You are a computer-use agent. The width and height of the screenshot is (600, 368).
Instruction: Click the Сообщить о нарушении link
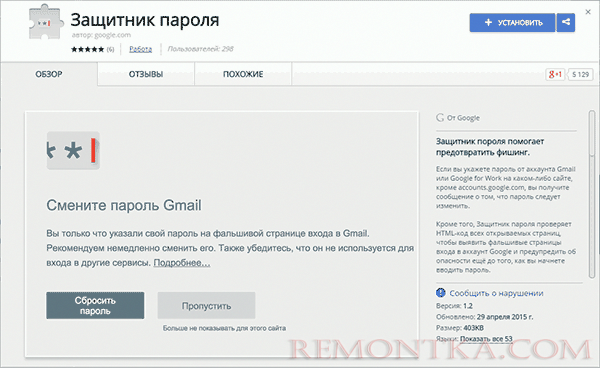[x=496, y=293]
